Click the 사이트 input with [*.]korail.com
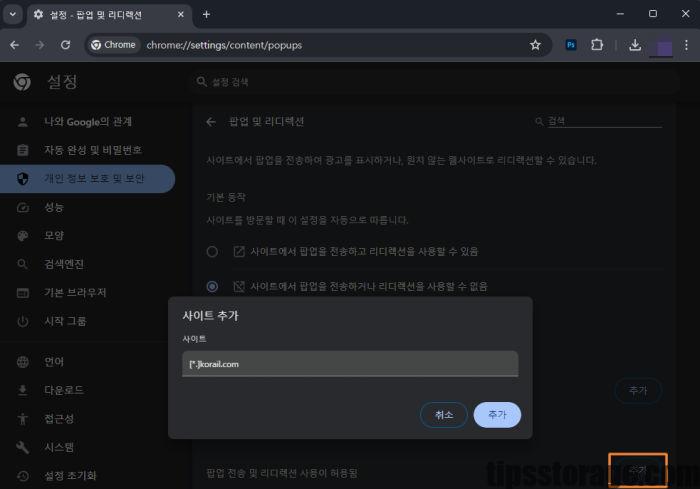 [350, 364]
